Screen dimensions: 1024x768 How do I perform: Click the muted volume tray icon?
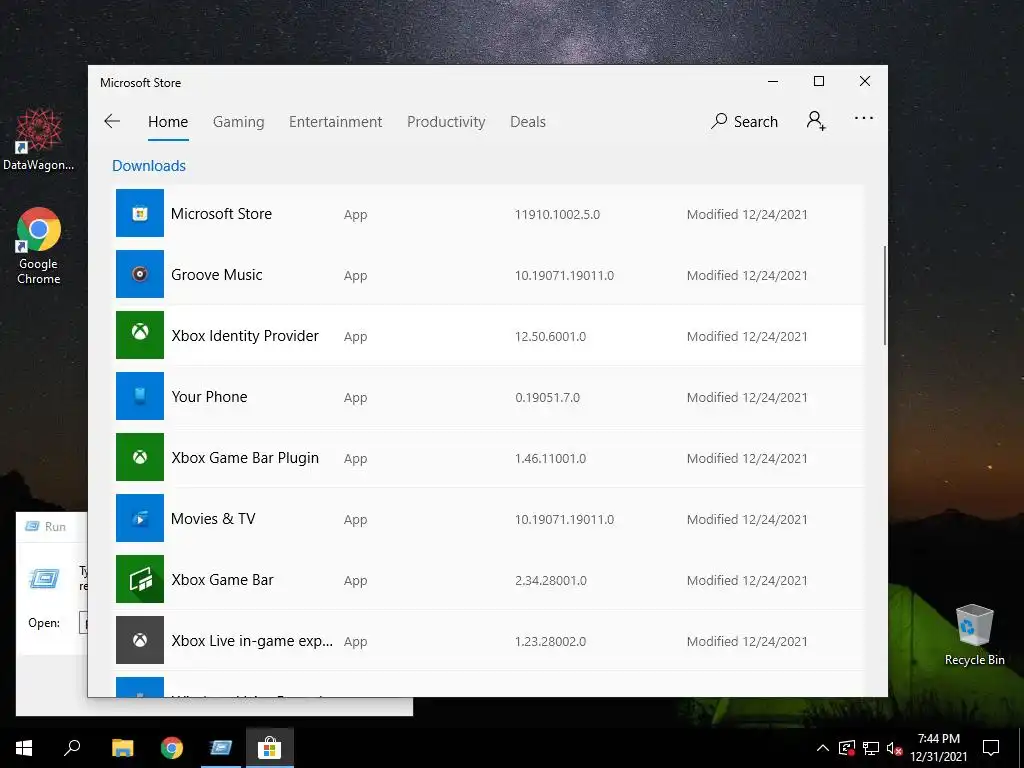point(894,748)
